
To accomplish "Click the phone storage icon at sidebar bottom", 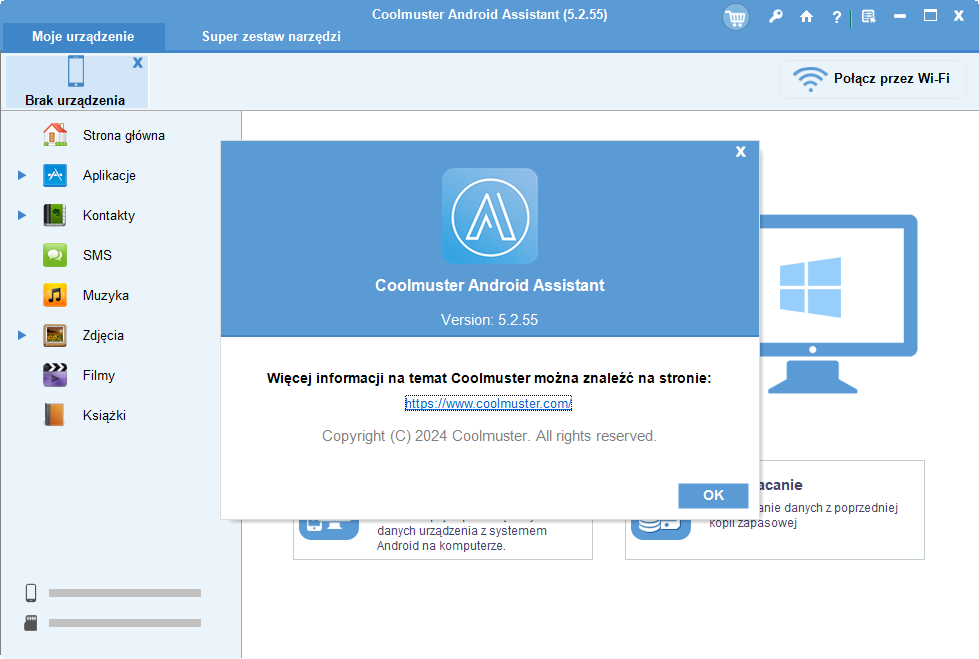I will 31,593.
